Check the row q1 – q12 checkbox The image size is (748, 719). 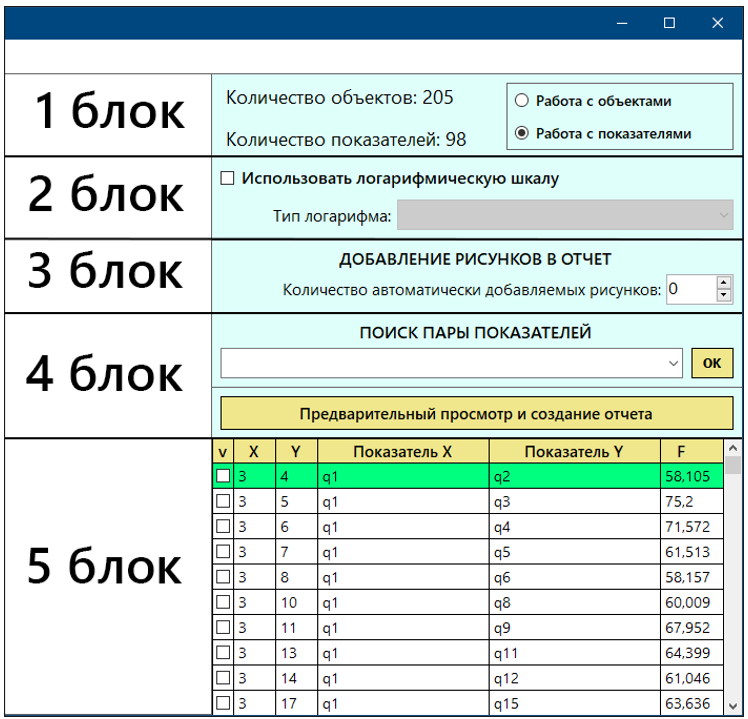[223, 678]
